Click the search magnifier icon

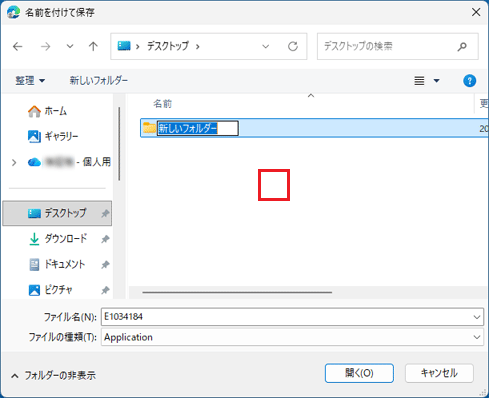tap(462, 46)
